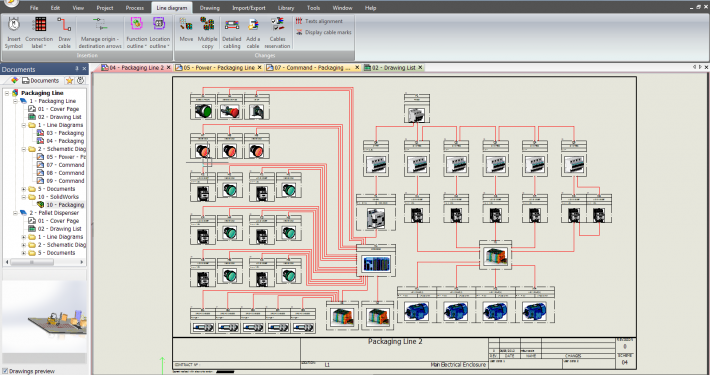
Task: Activate the Multiple copy tool
Action: (207, 32)
